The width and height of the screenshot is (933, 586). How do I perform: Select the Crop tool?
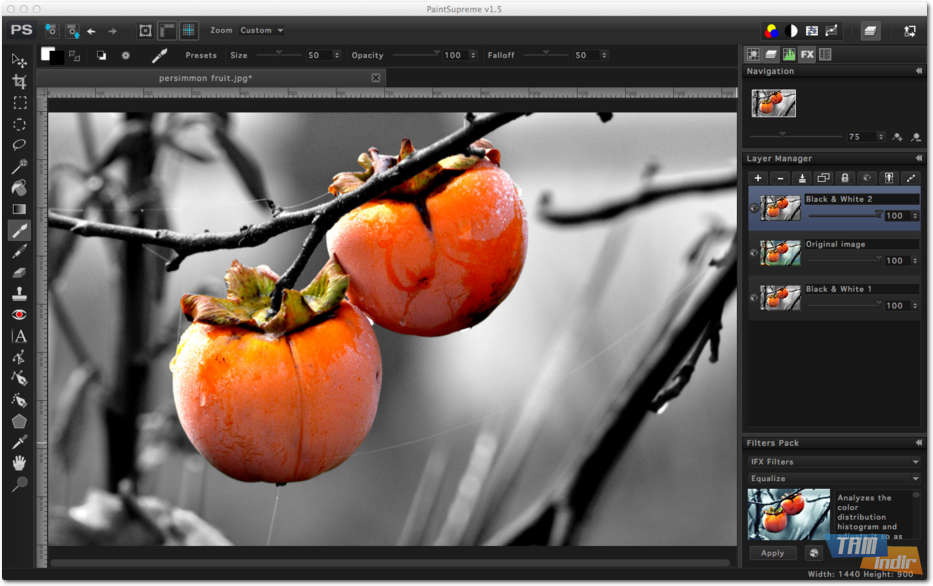19,81
